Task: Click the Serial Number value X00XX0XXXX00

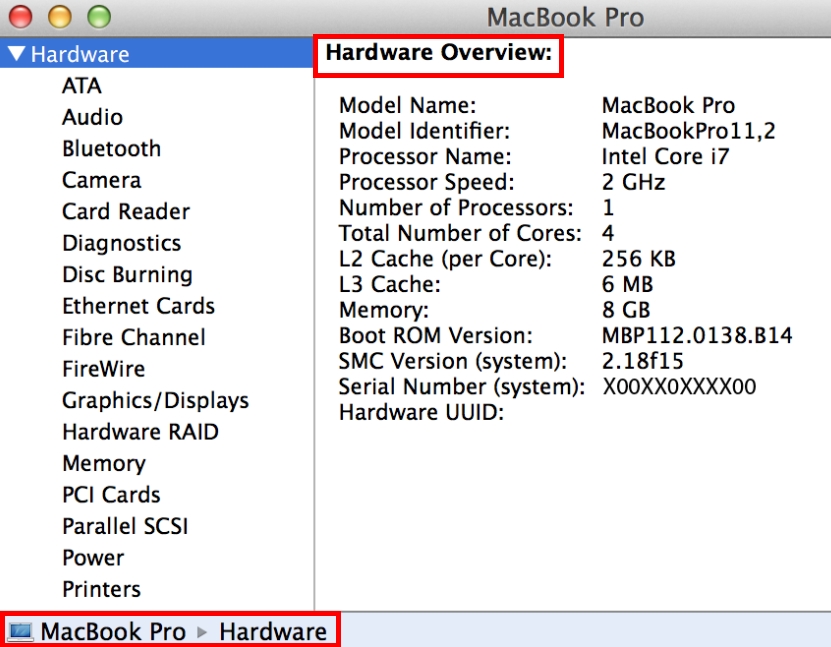Action: 679,387
